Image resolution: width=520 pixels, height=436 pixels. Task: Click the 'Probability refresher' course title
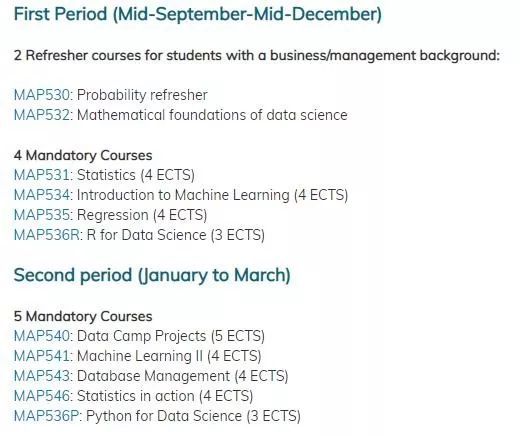point(142,95)
